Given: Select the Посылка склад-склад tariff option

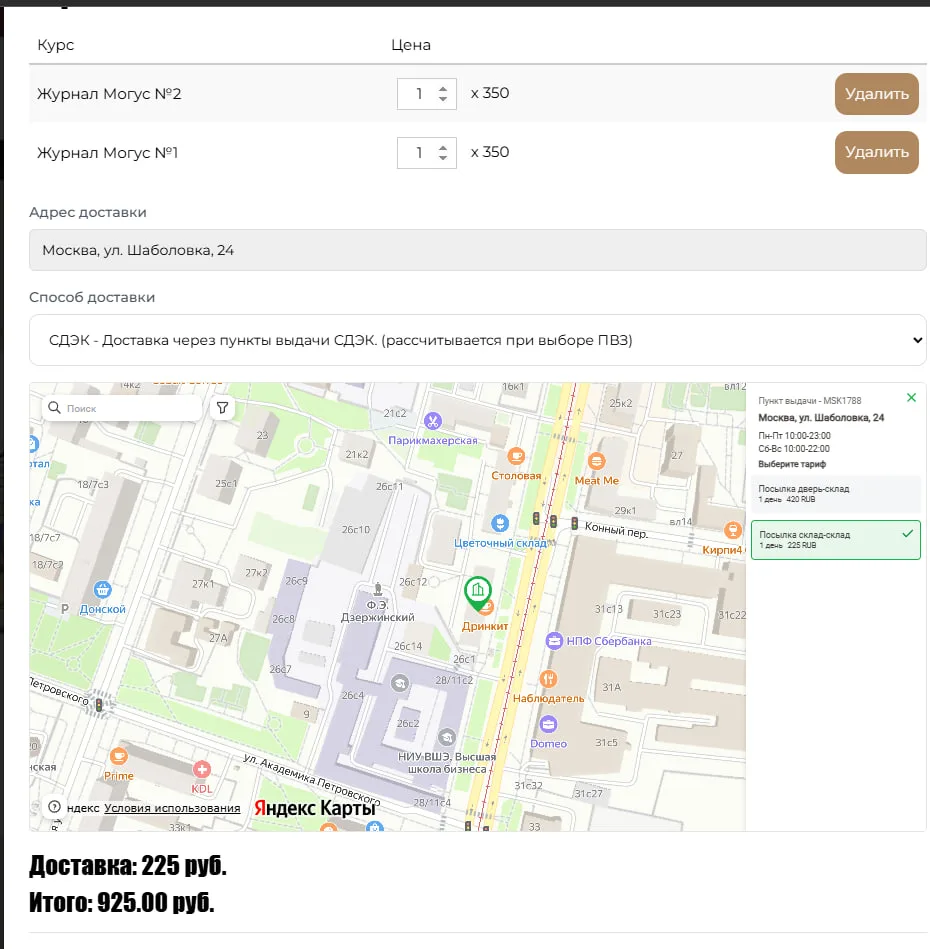Looking at the screenshot, I should pos(836,540).
